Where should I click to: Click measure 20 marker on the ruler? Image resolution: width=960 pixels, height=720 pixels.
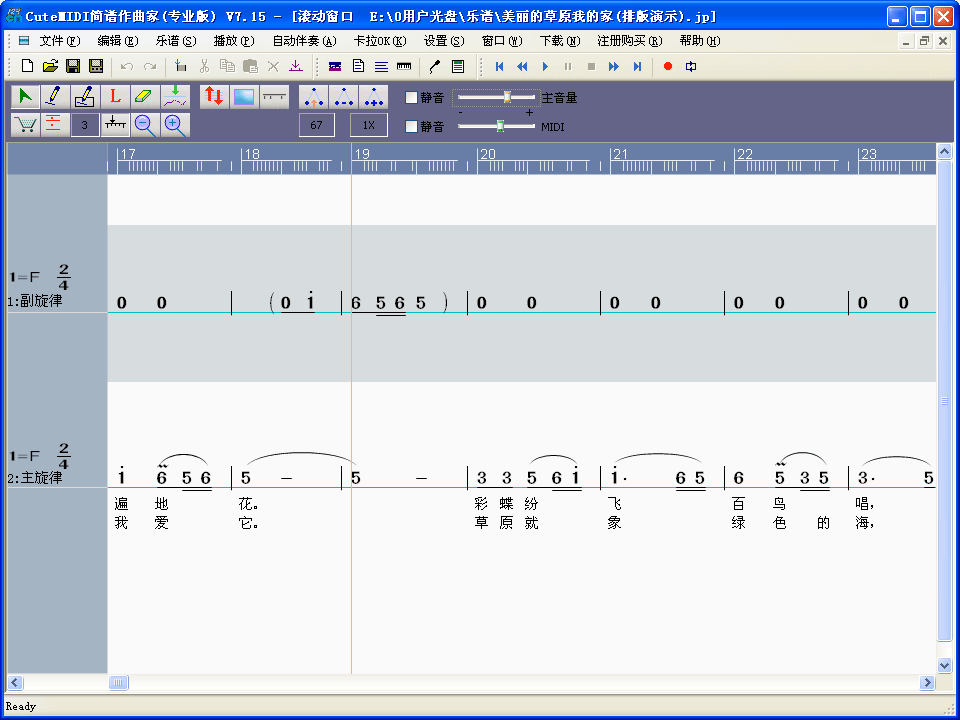click(x=487, y=154)
